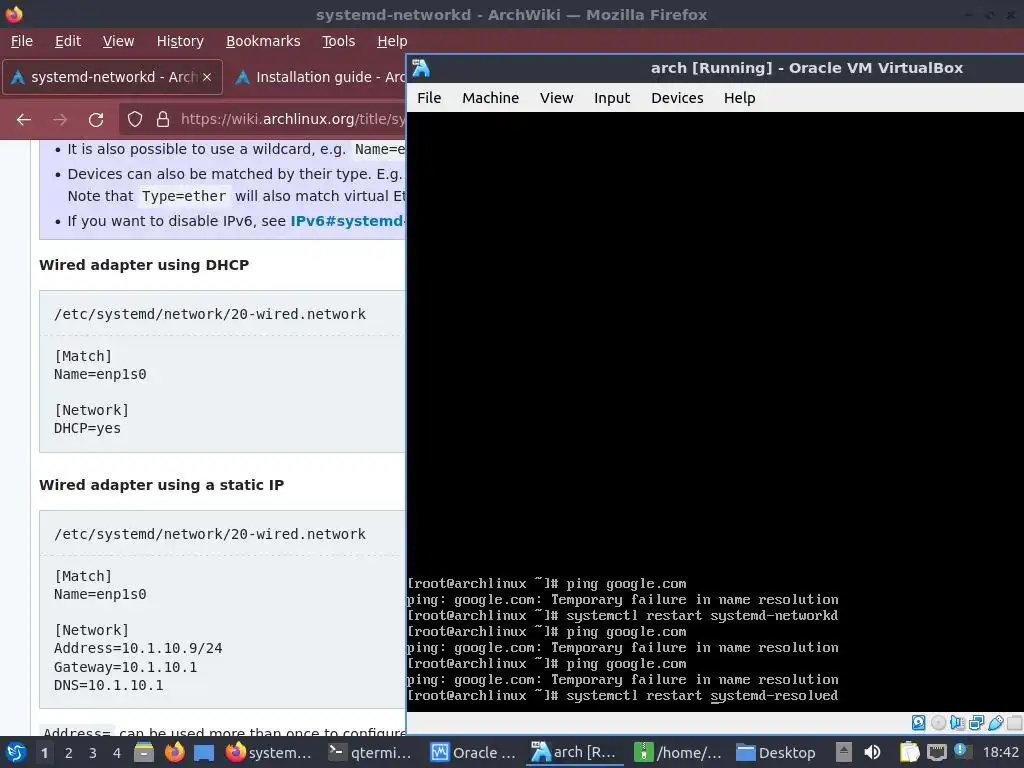Open Firefox tracking protection shield

coord(135,120)
